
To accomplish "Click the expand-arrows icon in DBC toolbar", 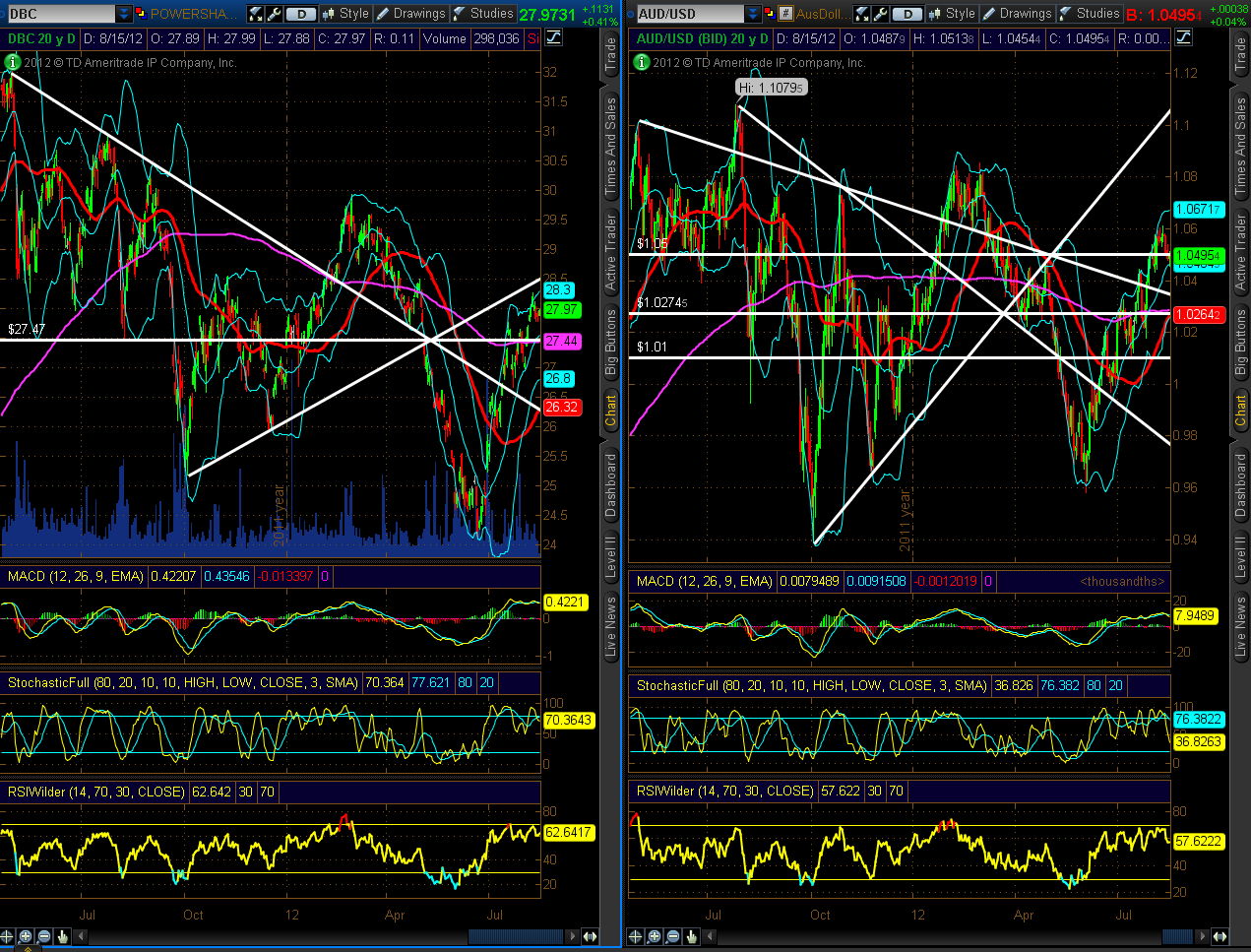I will point(255,14).
